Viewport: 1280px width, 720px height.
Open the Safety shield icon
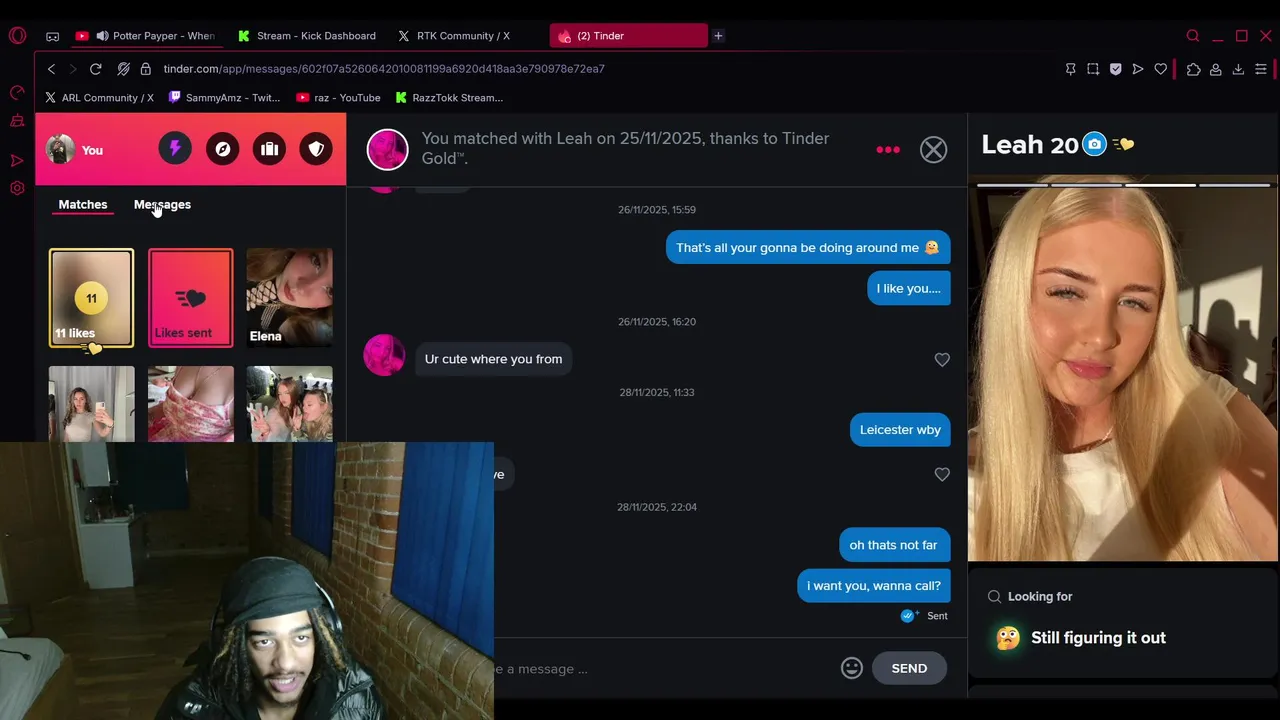pyautogui.click(x=316, y=149)
